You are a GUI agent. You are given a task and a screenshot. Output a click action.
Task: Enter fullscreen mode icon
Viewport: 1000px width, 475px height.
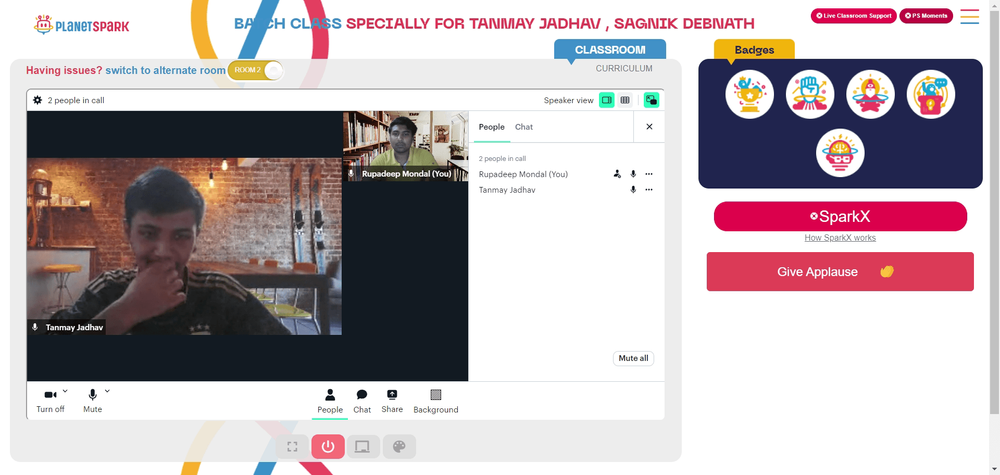click(292, 446)
